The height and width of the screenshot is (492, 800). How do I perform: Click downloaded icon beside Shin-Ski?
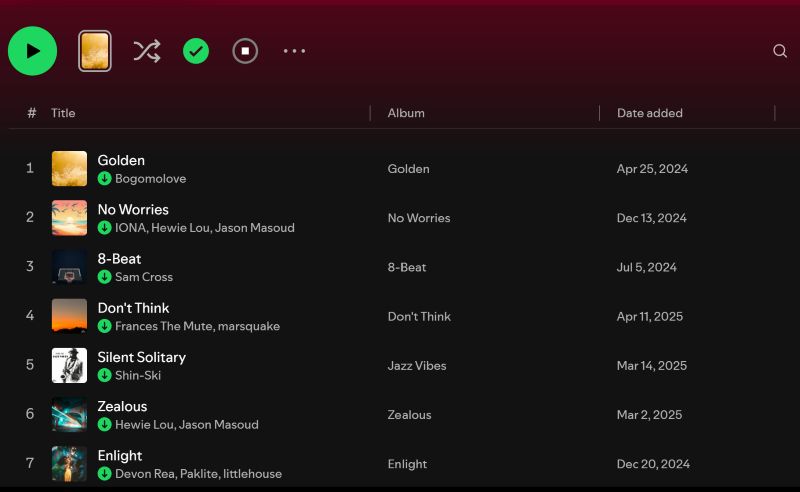[104, 376]
